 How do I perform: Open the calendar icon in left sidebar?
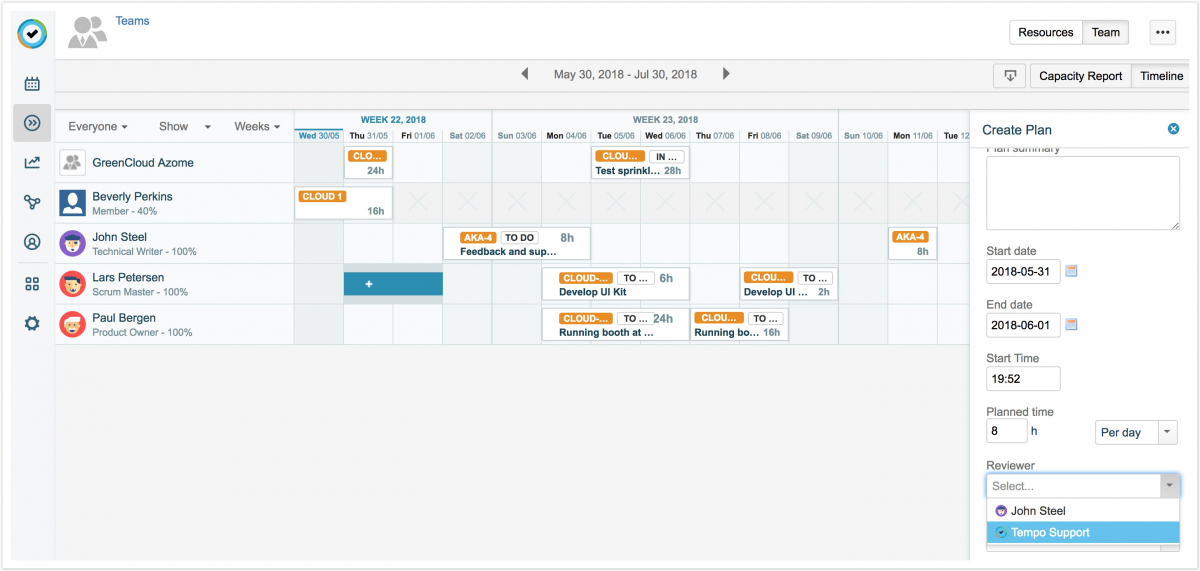(32, 84)
